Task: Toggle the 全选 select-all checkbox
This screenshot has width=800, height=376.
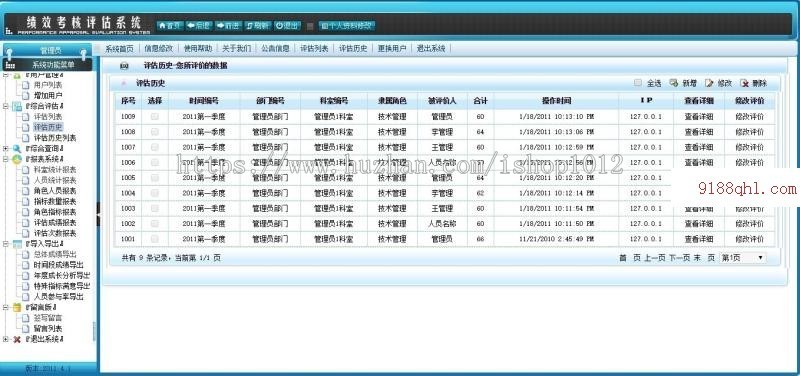Action: point(638,83)
